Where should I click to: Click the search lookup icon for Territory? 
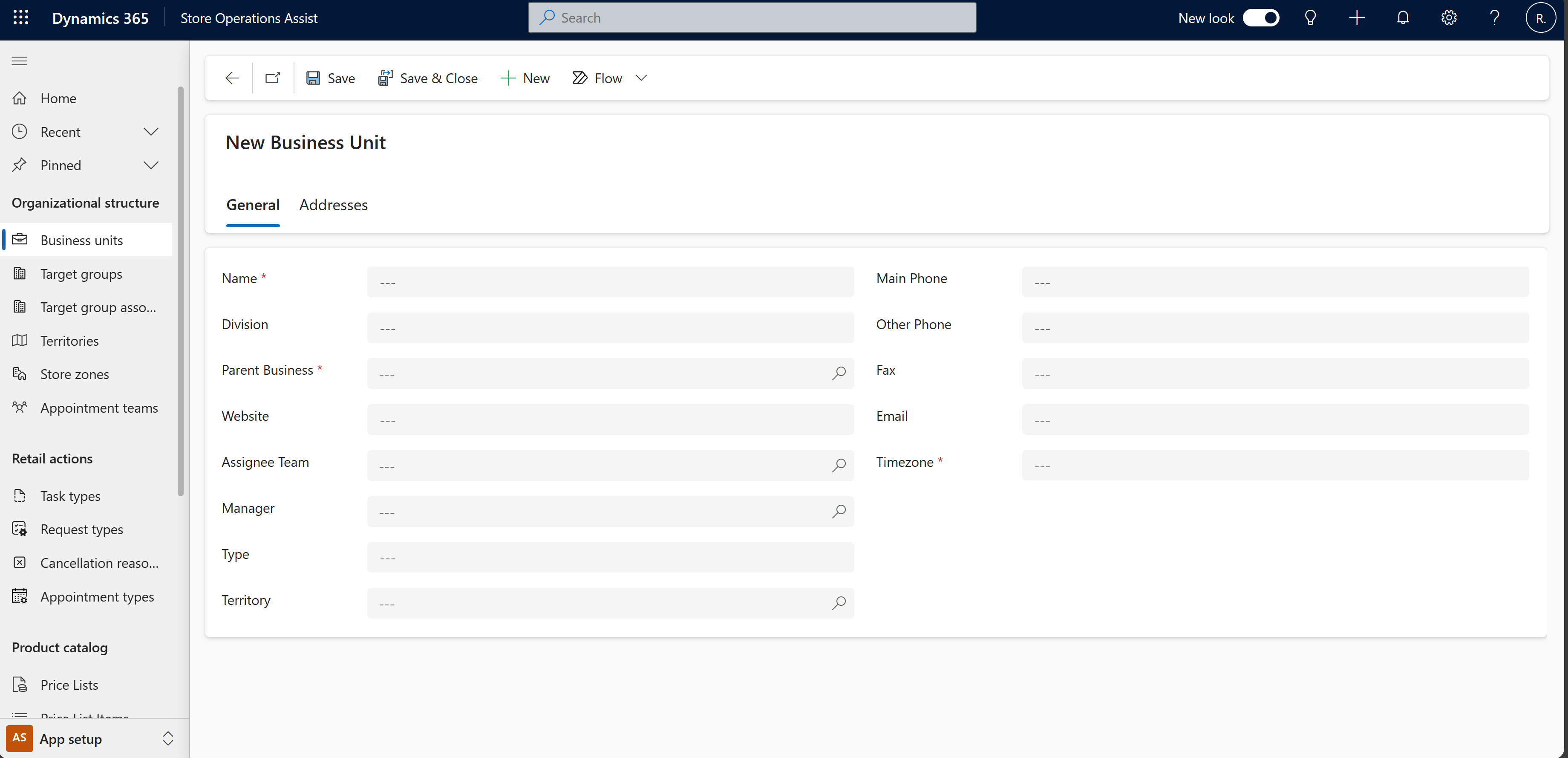pos(839,602)
